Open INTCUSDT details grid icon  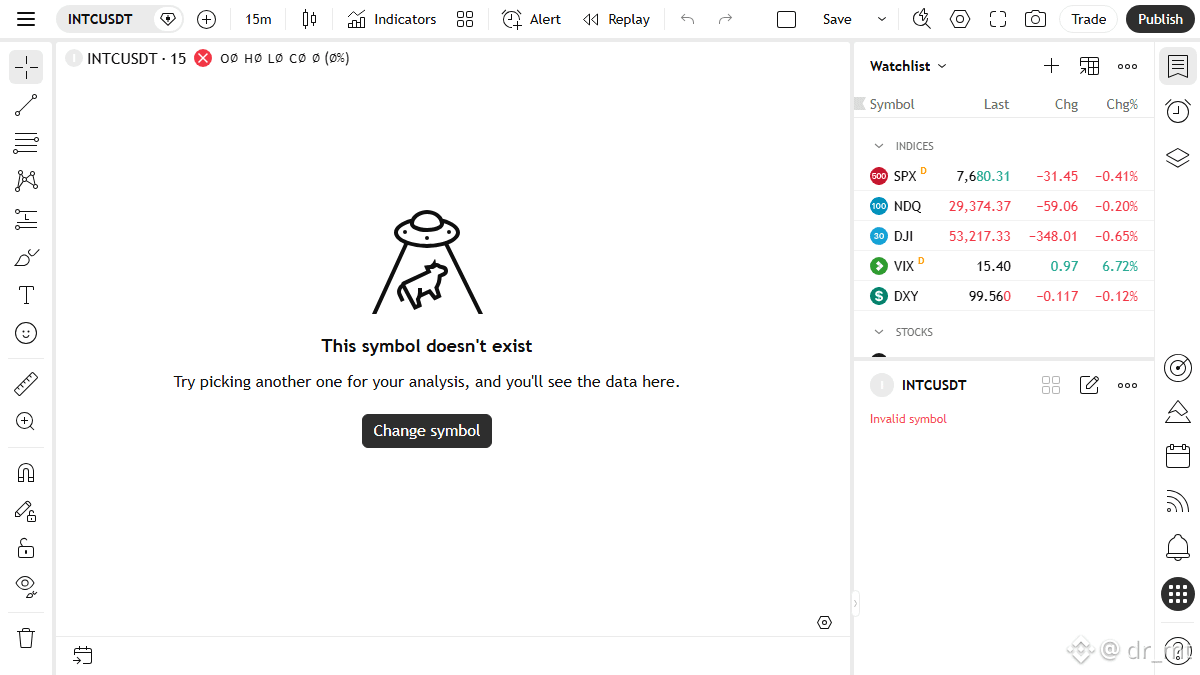point(1050,385)
